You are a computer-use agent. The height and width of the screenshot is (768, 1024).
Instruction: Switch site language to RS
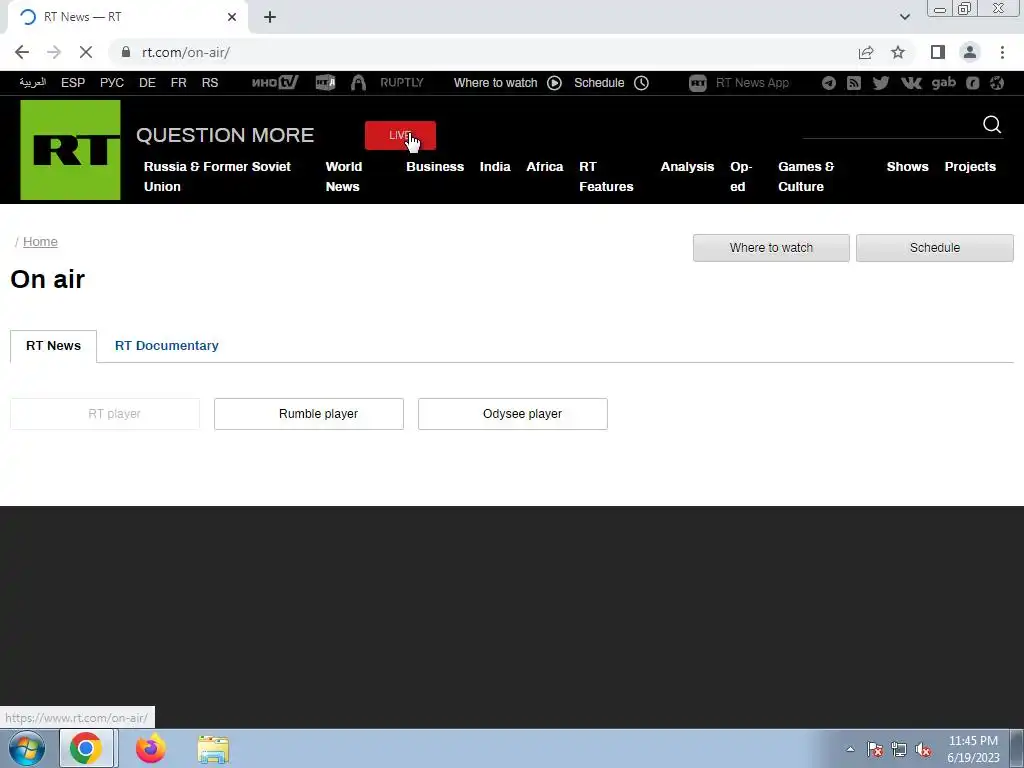[210, 83]
